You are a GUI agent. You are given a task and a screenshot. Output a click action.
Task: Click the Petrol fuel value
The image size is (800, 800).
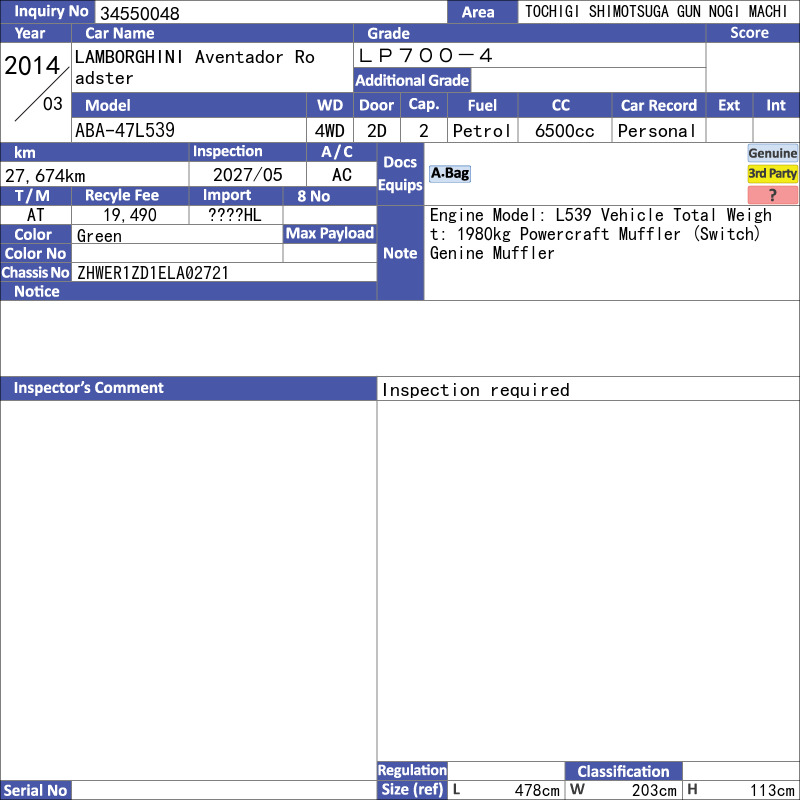(x=481, y=131)
